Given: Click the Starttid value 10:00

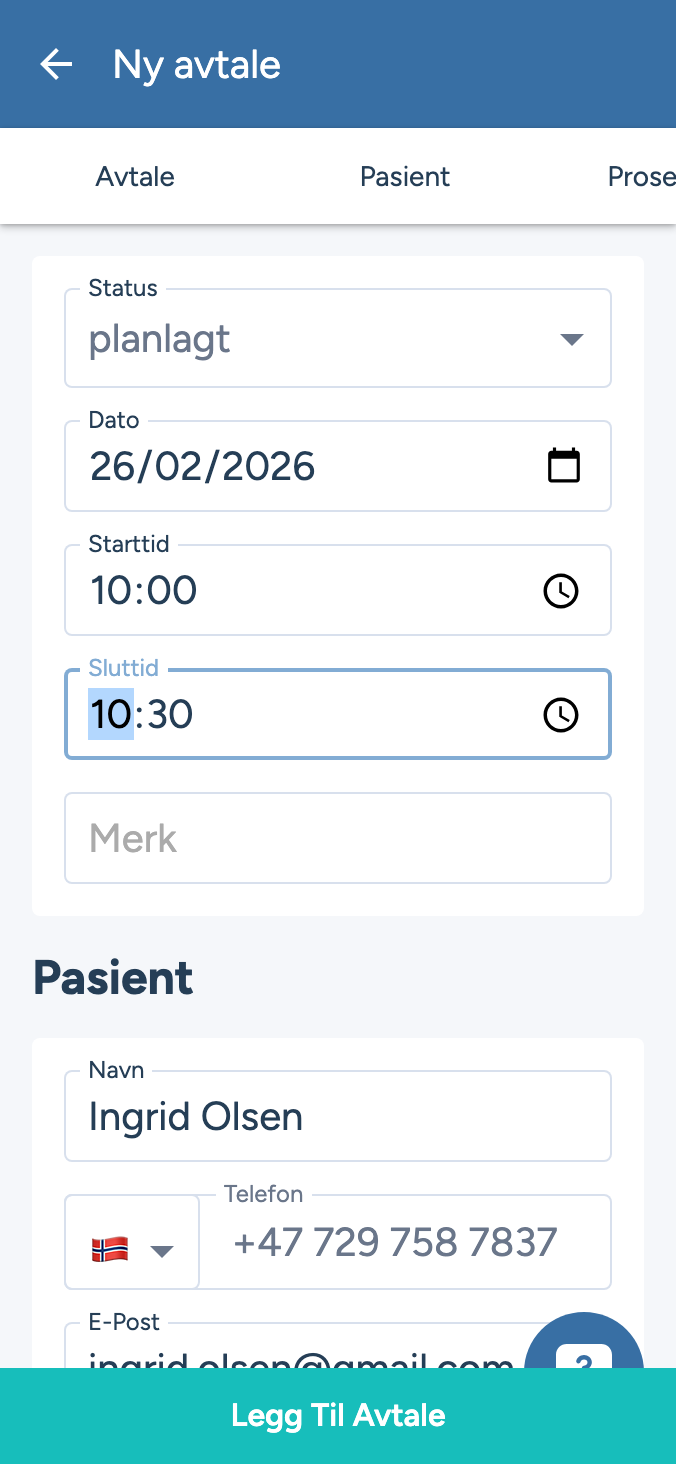Looking at the screenshot, I should point(144,591).
